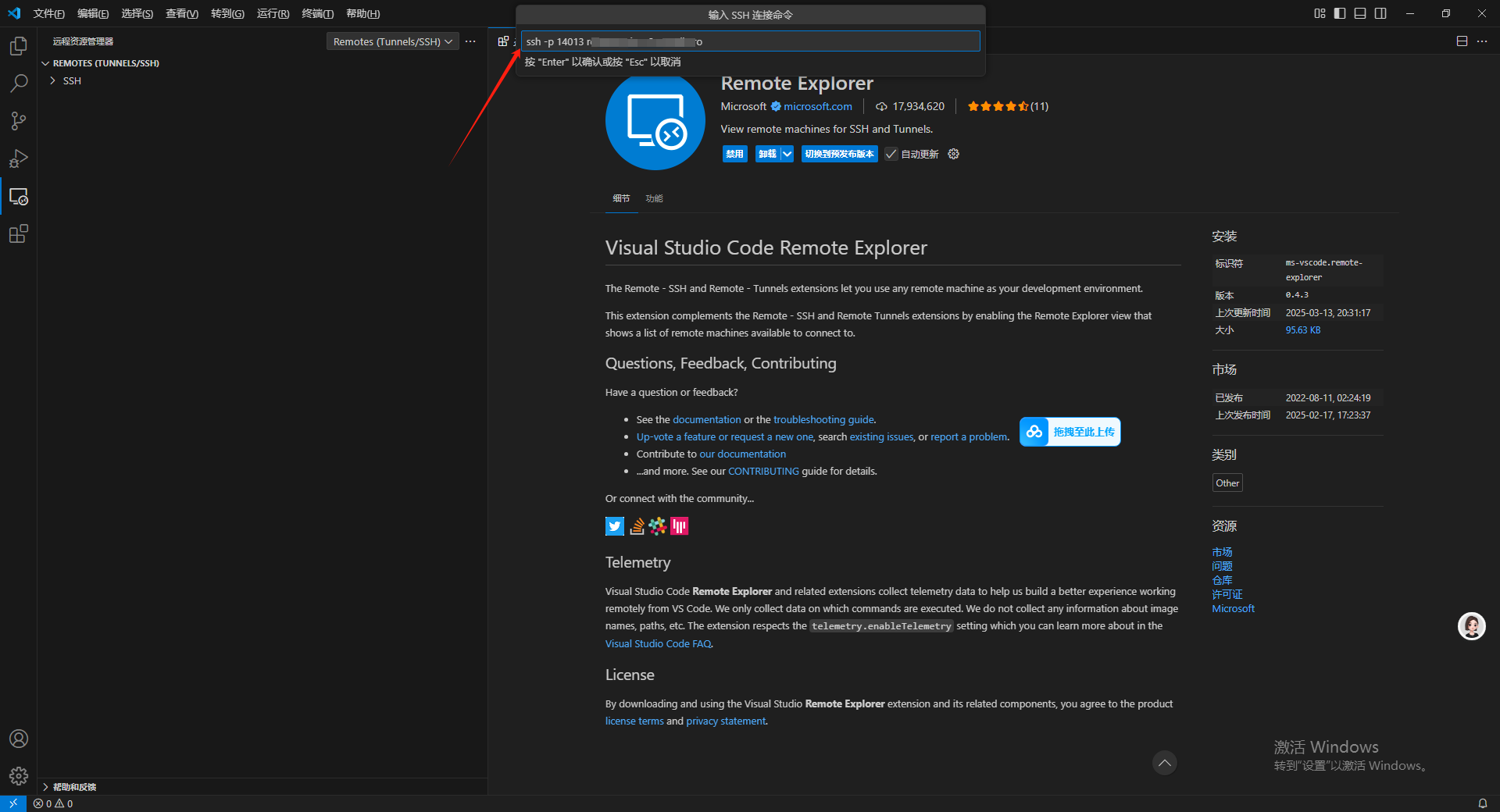Open the Visual Studio Code FAQ link

pyautogui.click(x=658, y=644)
